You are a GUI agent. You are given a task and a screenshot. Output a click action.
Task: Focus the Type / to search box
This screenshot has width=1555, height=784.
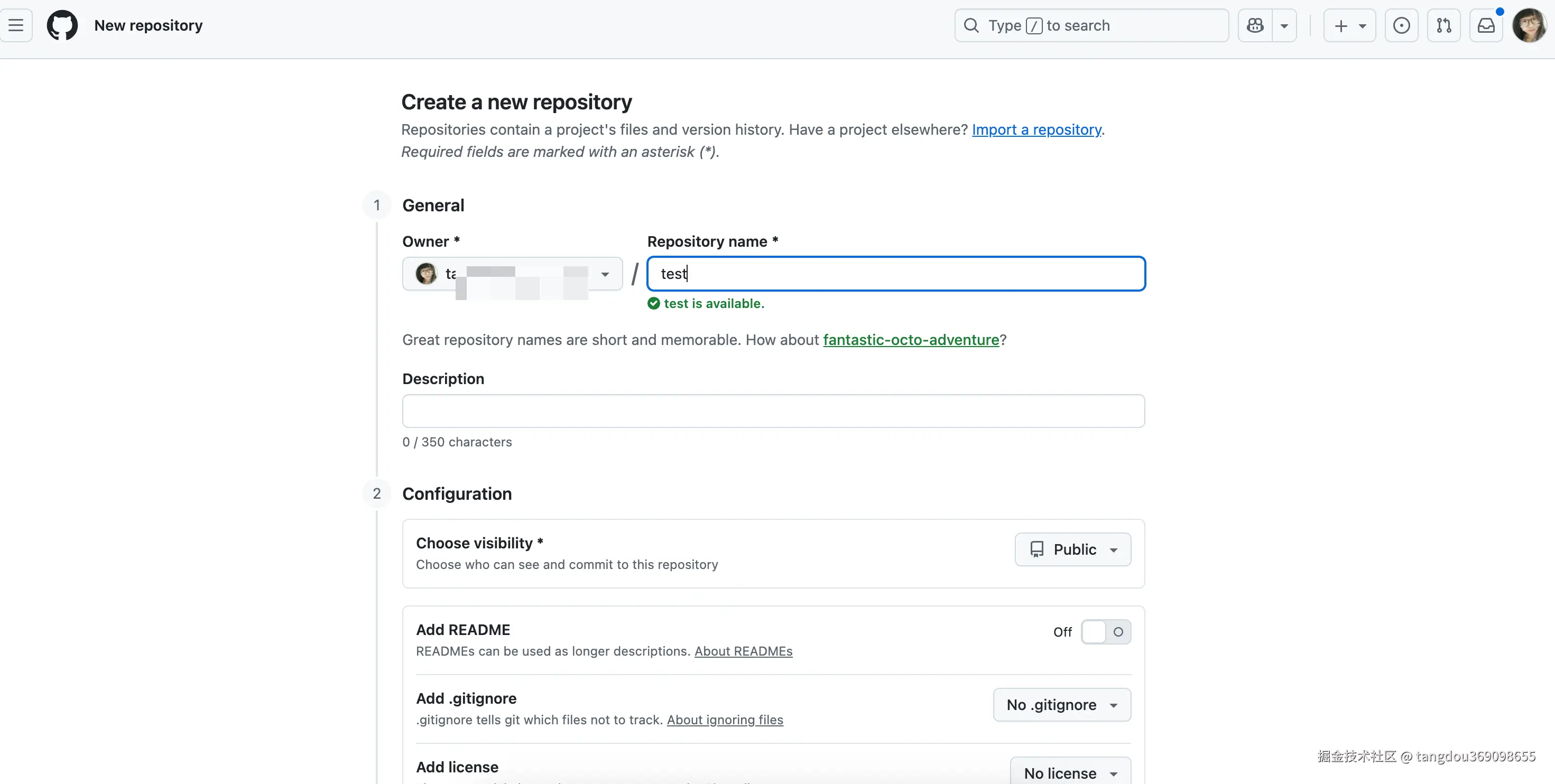1091,25
